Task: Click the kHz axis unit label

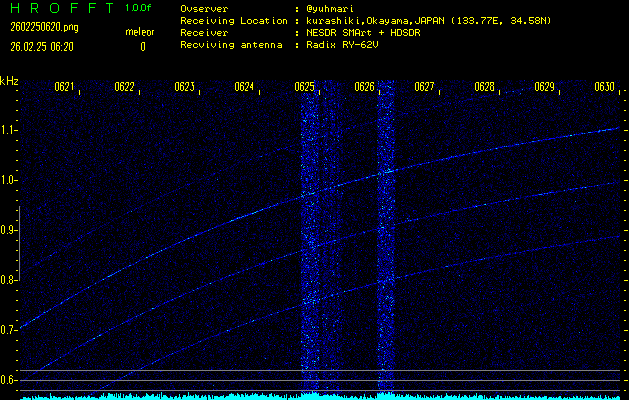Action: (9, 81)
